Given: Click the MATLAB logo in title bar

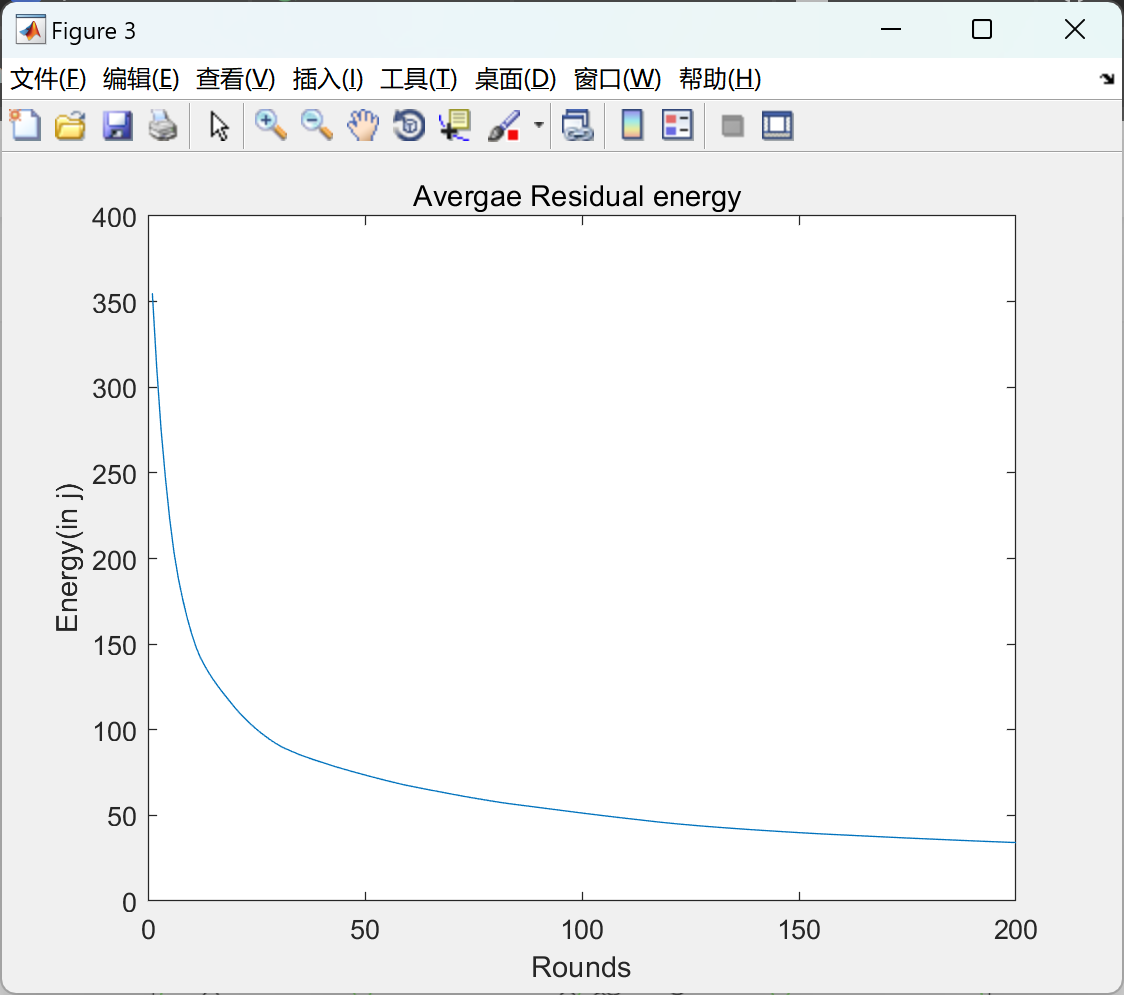Looking at the screenshot, I should click(x=31, y=29).
